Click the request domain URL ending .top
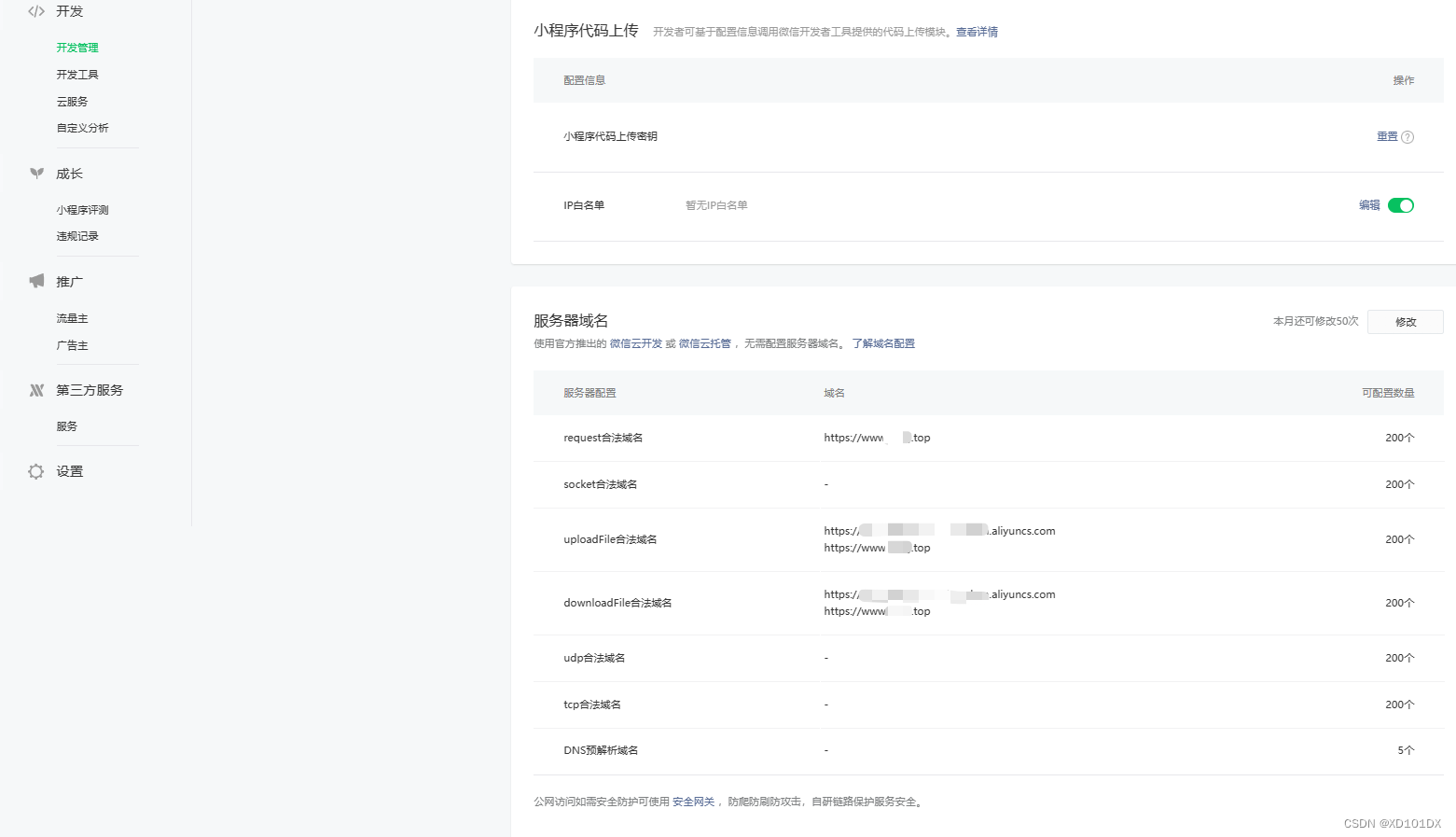The height and width of the screenshot is (837, 1456). (877, 438)
